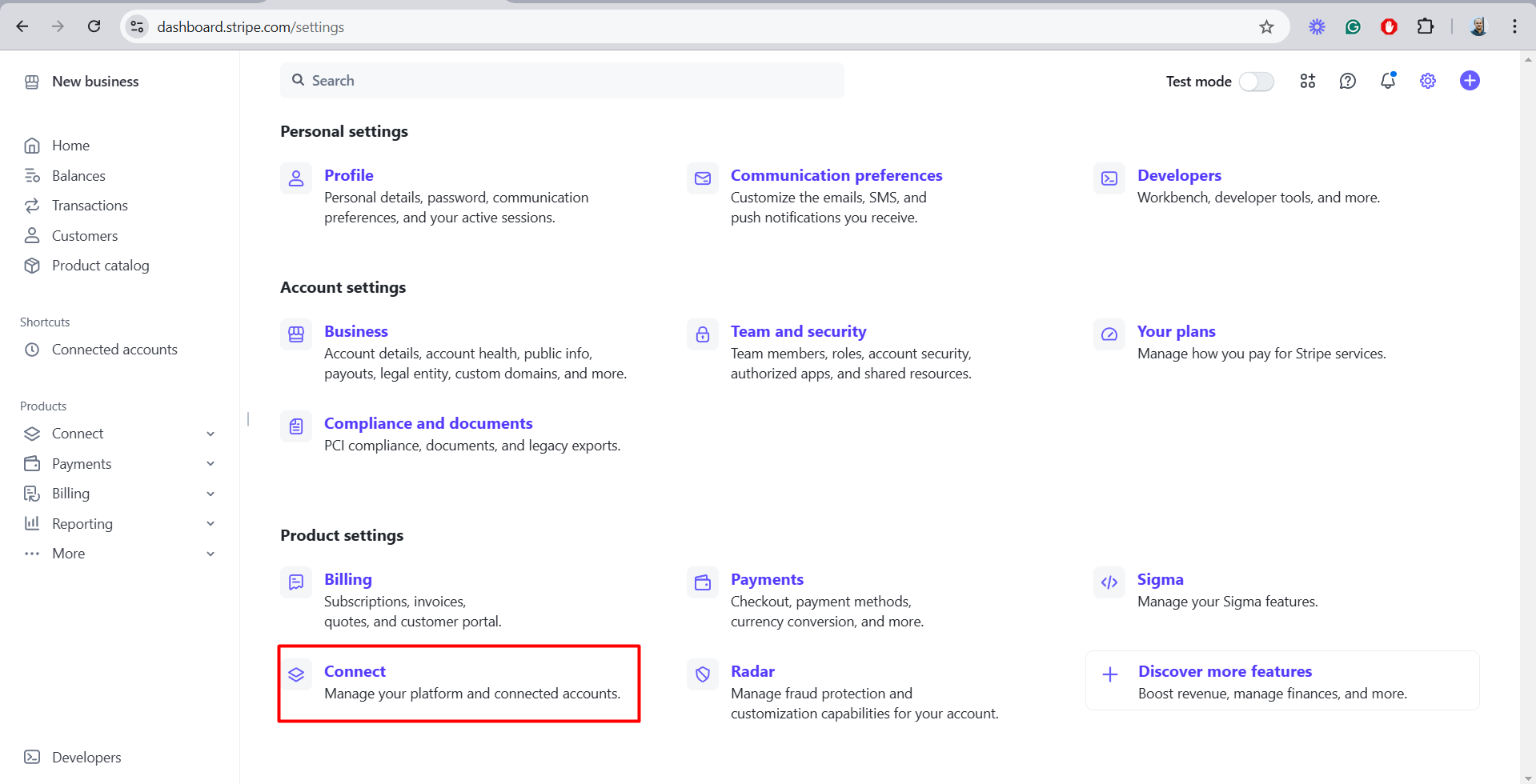Image resolution: width=1536 pixels, height=784 pixels.
Task: Open the Chrome three-dot menu
Action: [1514, 26]
